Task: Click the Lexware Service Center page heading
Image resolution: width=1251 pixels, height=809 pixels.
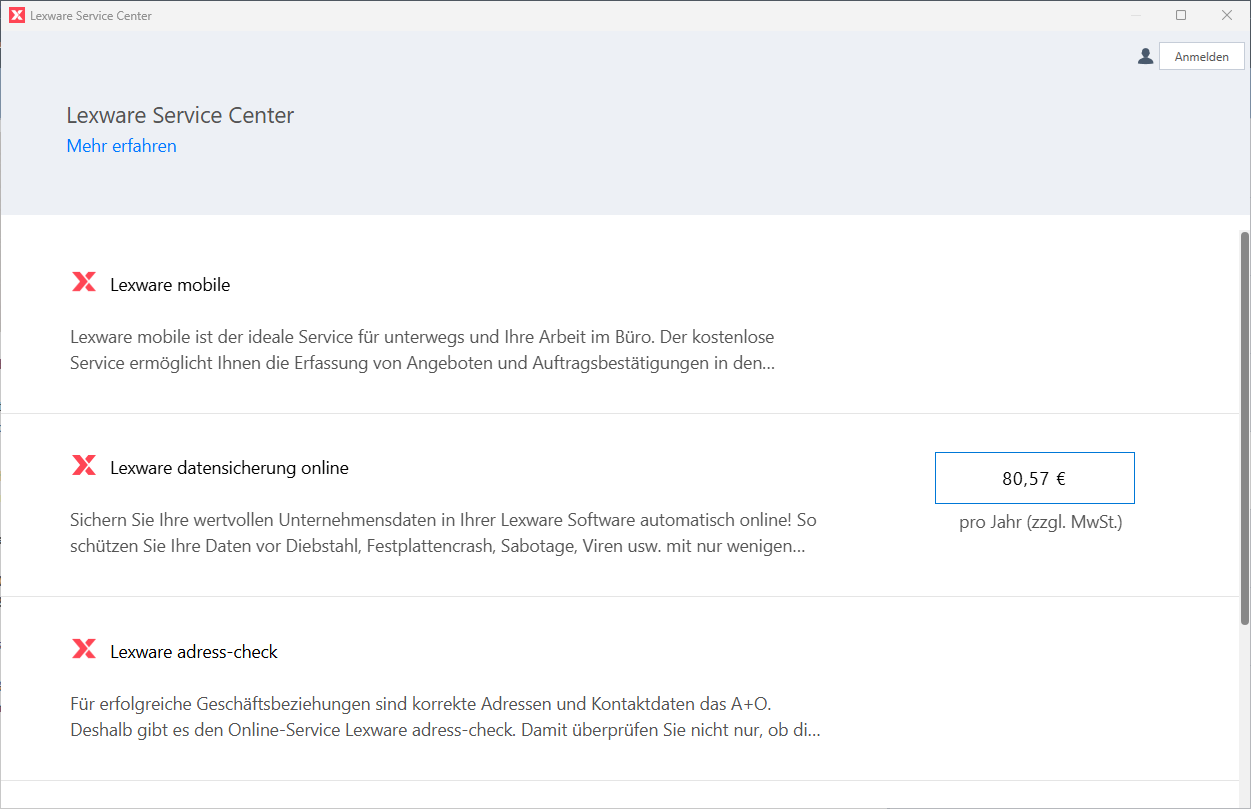Action: [180, 115]
